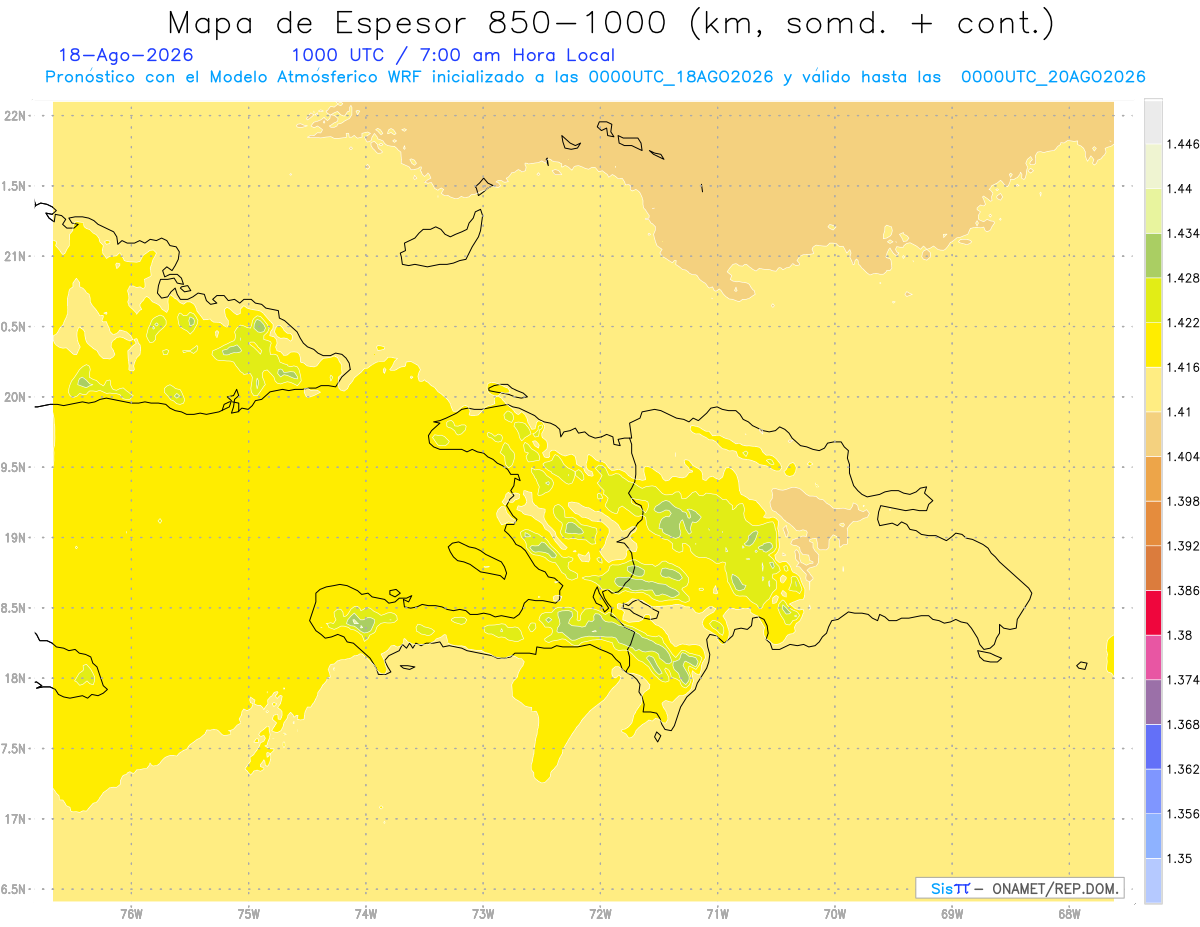Image resolution: width=1200 pixels, height=927 pixels.
Task: Click the colorbar value '1.41'
Action: [1178, 411]
